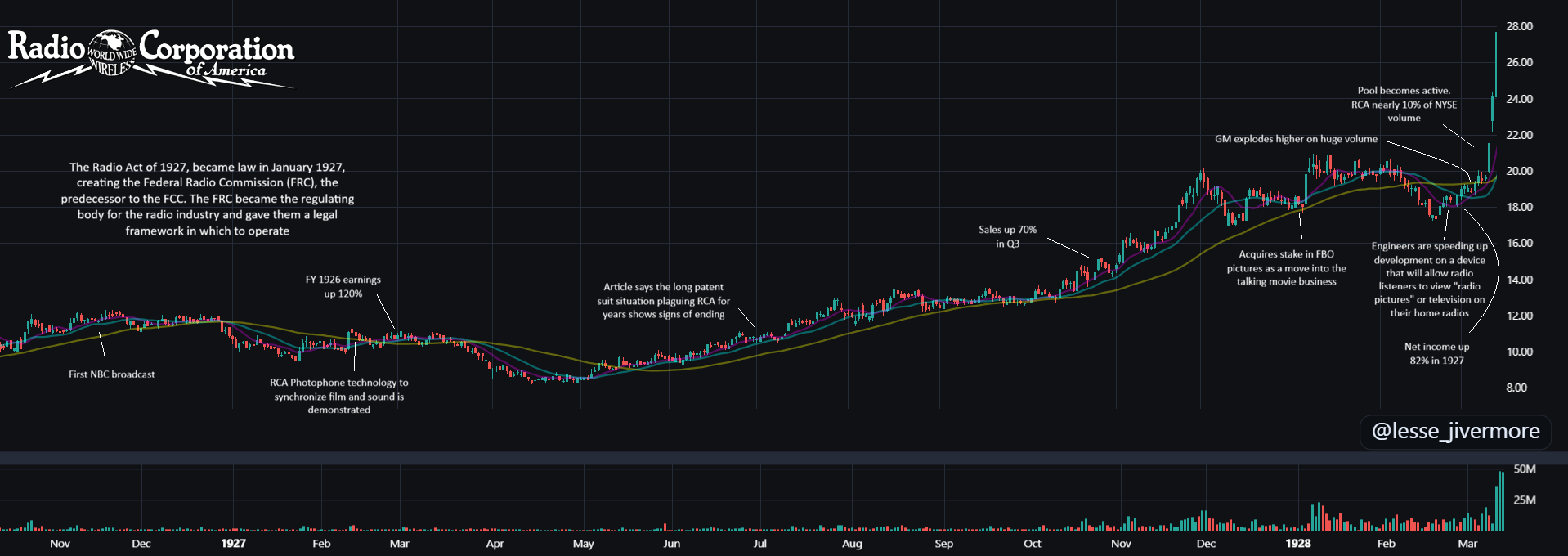This screenshot has width=1568, height=556.
Task: Click the 24.00 price axis label
Action: point(1519,99)
